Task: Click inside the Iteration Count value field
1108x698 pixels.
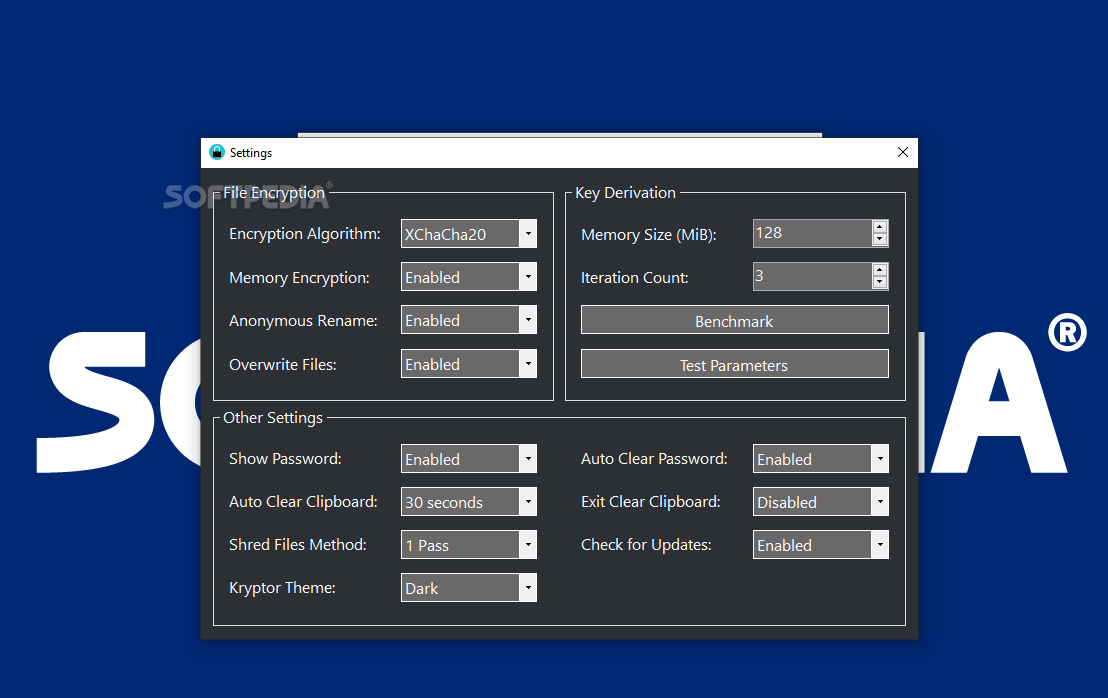Action: [810, 276]
